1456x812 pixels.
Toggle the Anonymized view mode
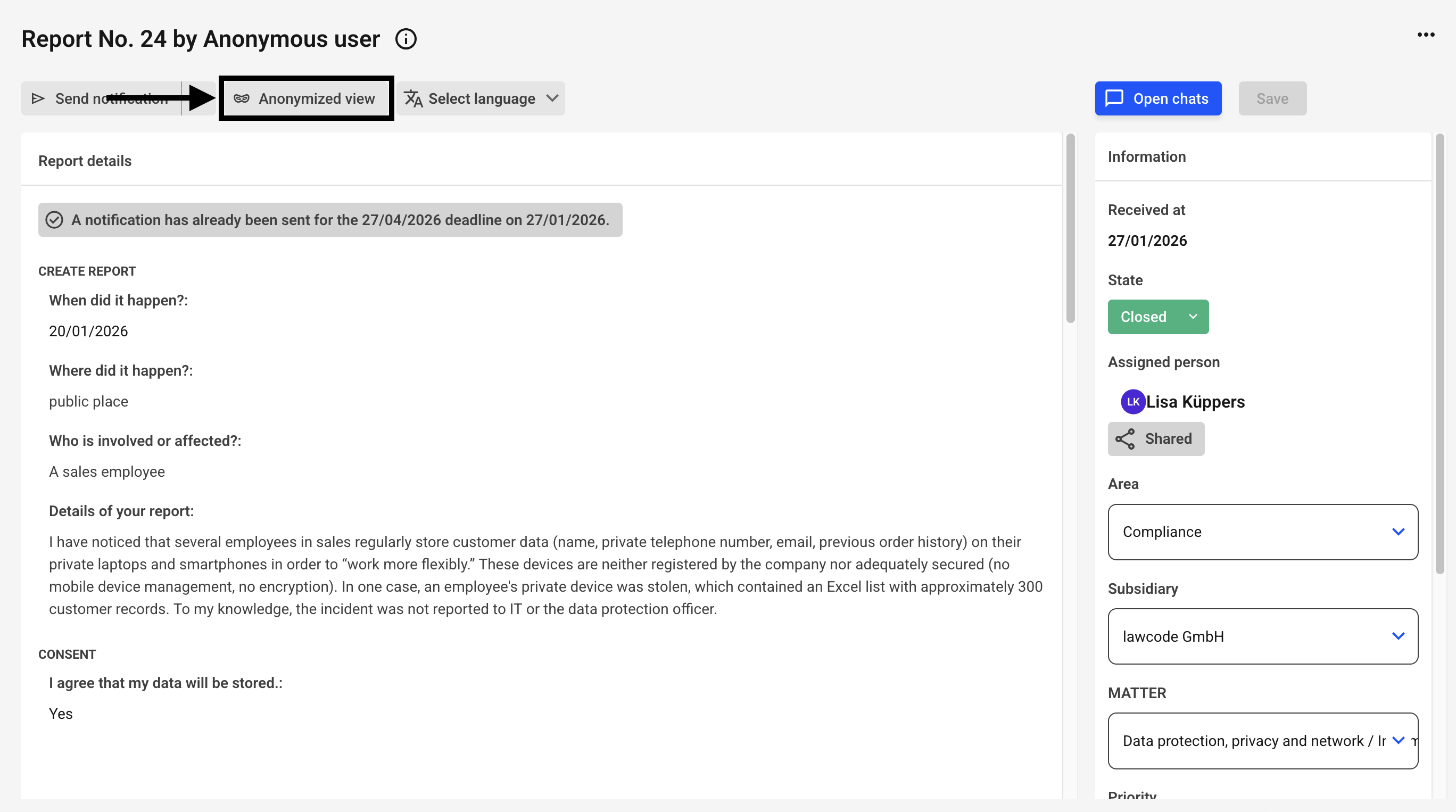[x=306, y=98]
